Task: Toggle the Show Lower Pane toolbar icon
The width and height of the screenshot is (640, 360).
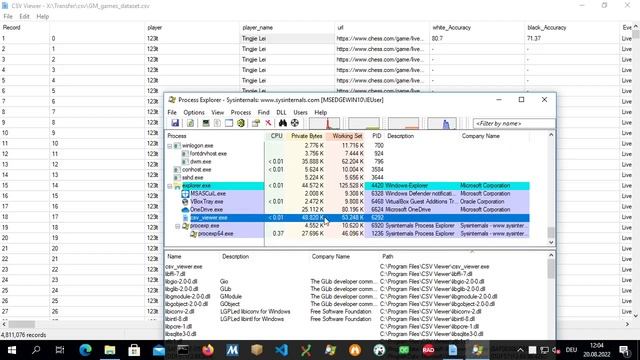Action: pyautogui.click(x=229, y=123)
